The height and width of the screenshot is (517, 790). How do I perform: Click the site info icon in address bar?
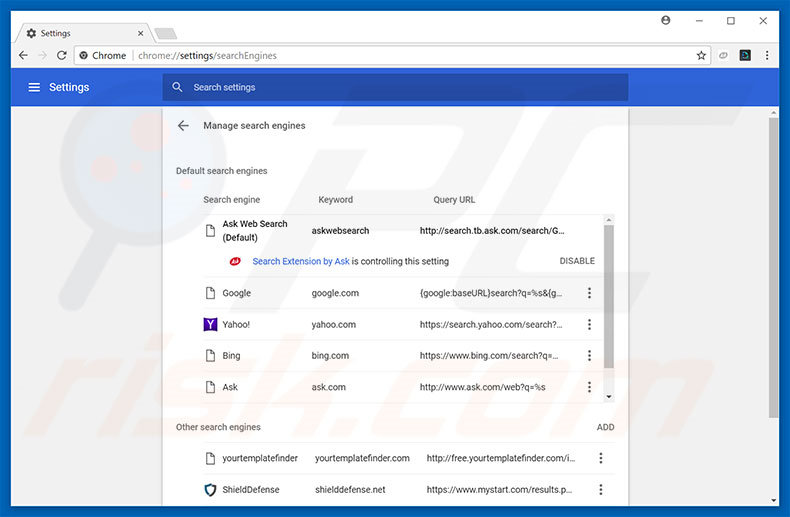(x=84, y=55)
